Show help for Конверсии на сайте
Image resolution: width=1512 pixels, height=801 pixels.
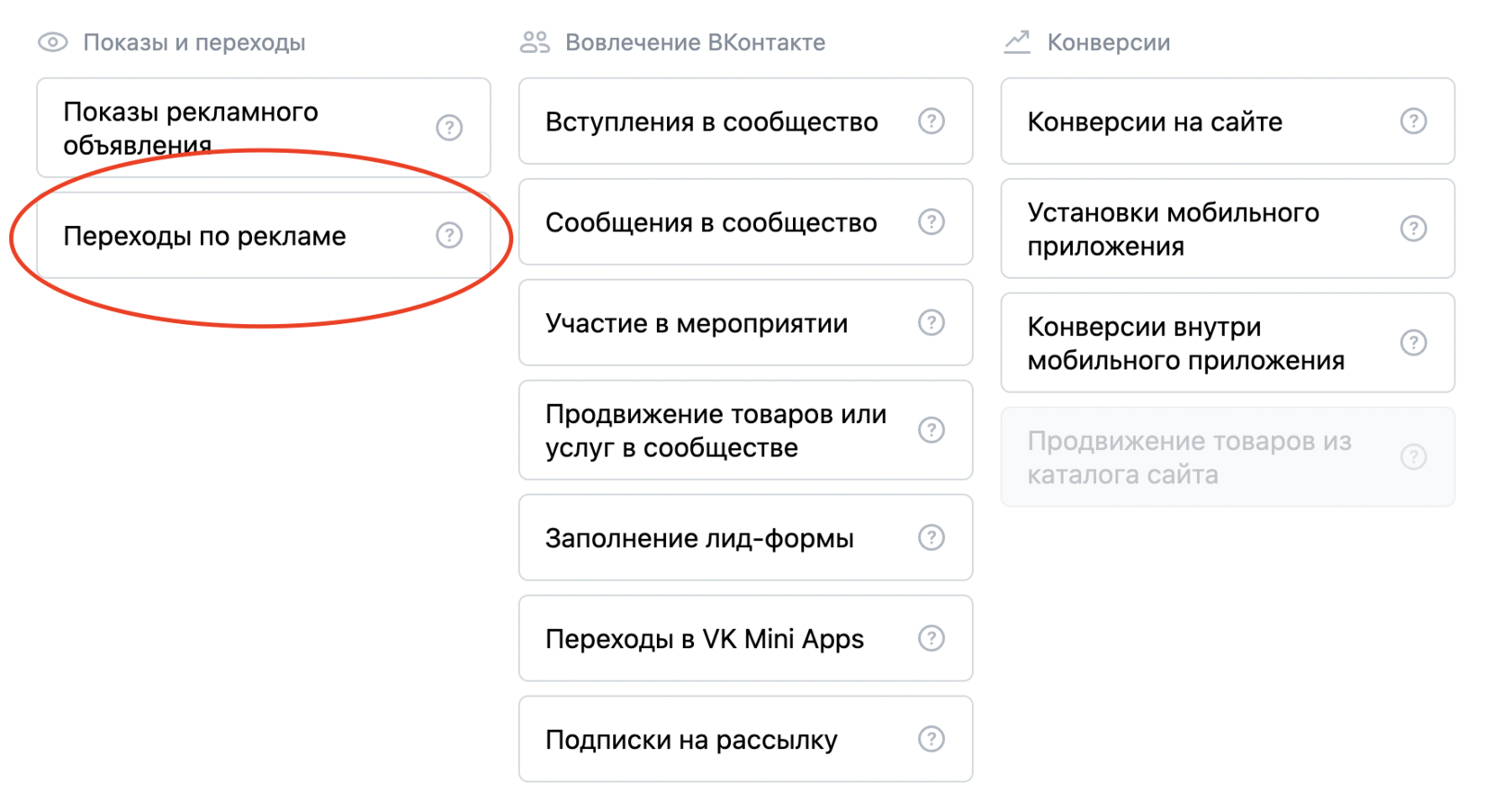tap(1414, 121)
